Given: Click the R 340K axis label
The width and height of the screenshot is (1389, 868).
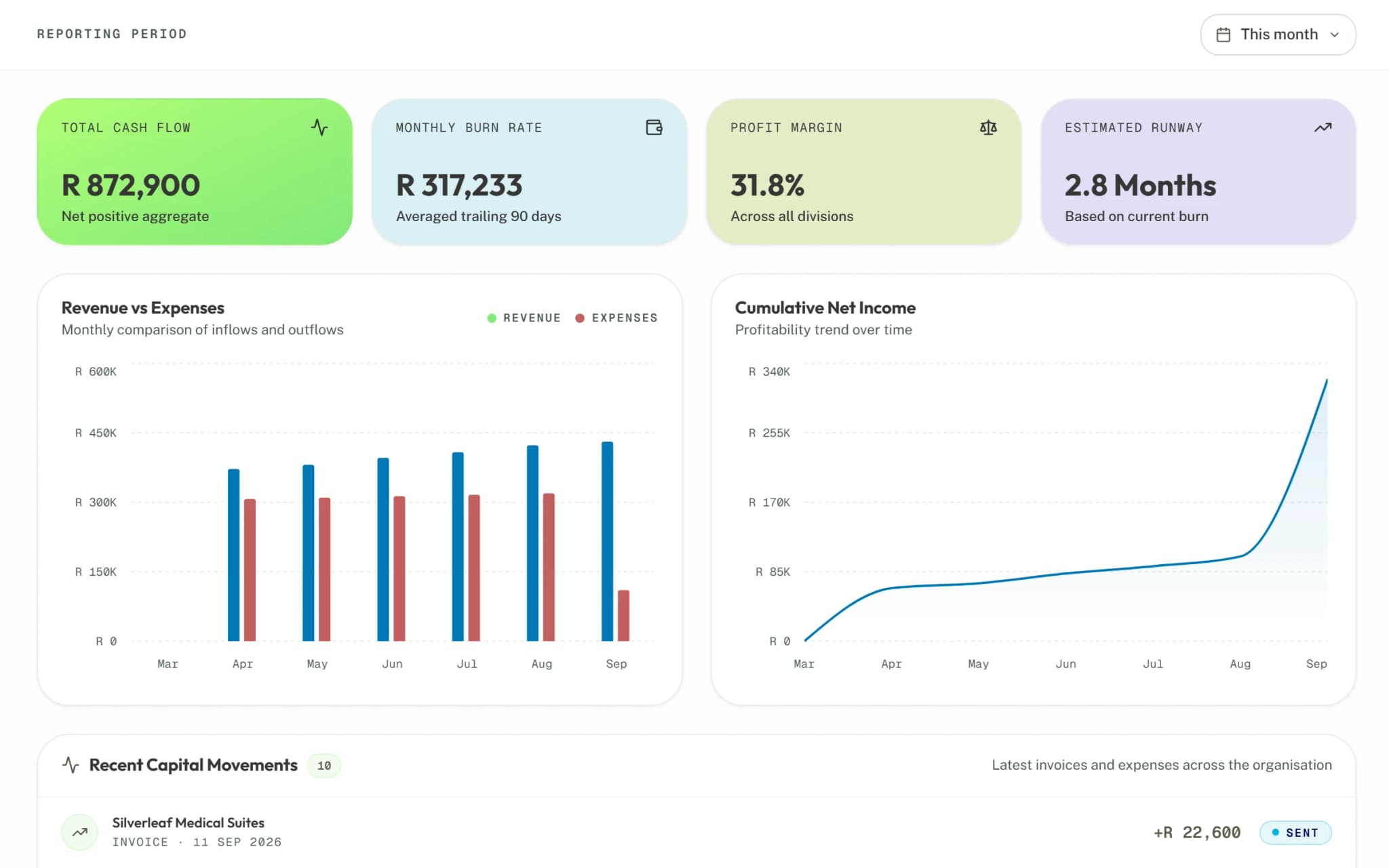Looking at the screenshot, I should coord(769,372).
